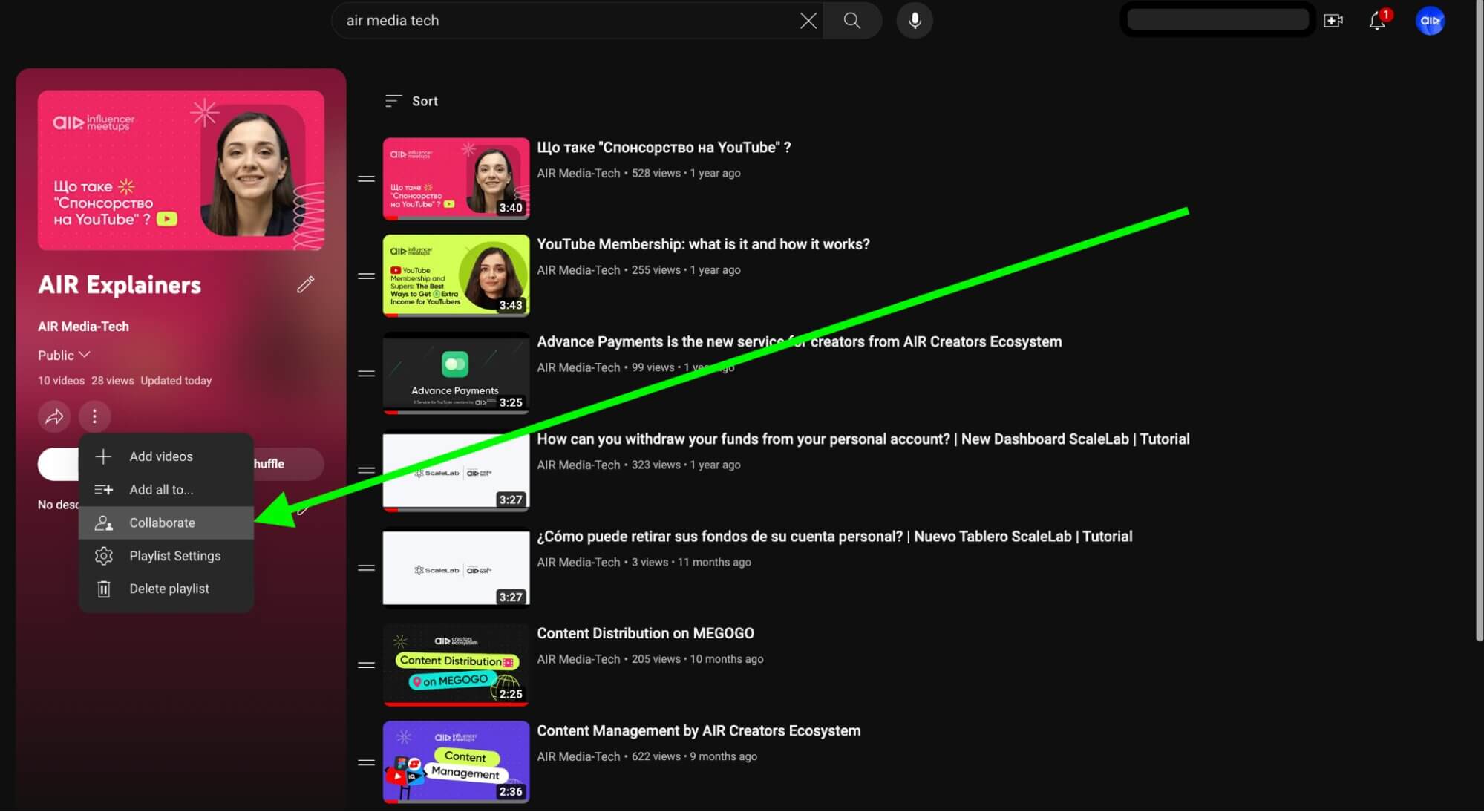Click the page vertical scrollbar

coord(1479,321)
